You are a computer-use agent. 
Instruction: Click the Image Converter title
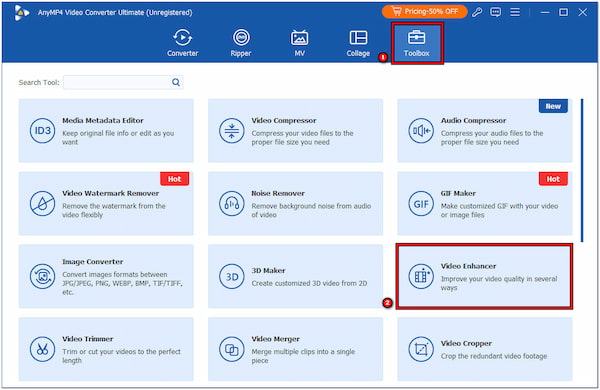93,262
